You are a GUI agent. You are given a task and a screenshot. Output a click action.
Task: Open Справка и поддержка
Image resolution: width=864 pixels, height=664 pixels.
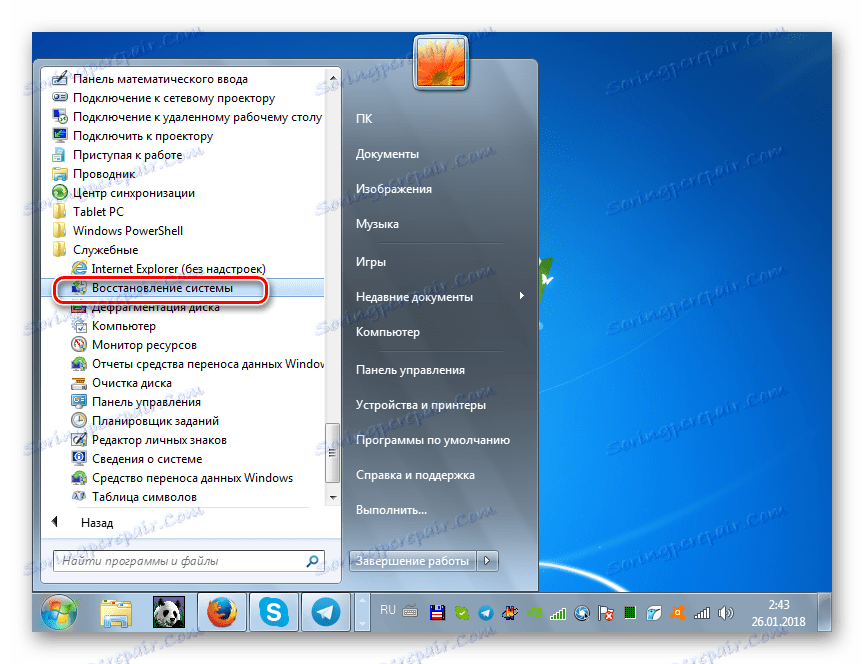[x=415, y=475]
